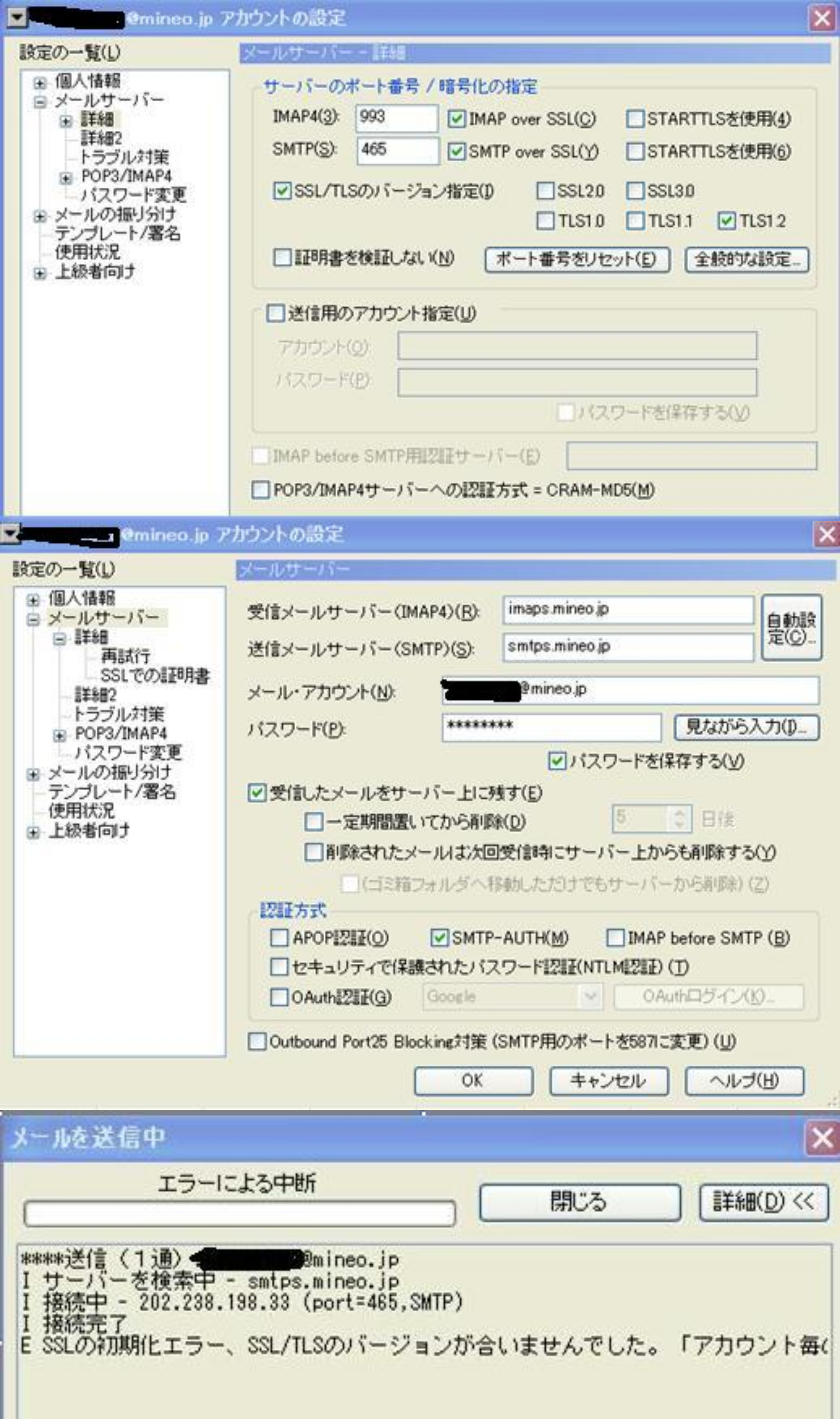This screenshot has width=840, height=1419.
Task: Click the SMTP port number field
Action: (x=397, y=150)
